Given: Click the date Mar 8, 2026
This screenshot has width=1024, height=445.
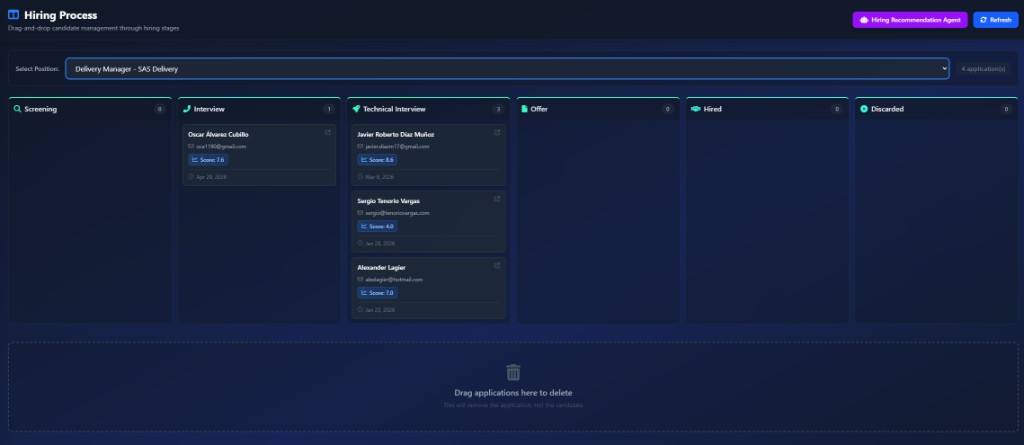Looking at the screenshot, I should point(379,177).
